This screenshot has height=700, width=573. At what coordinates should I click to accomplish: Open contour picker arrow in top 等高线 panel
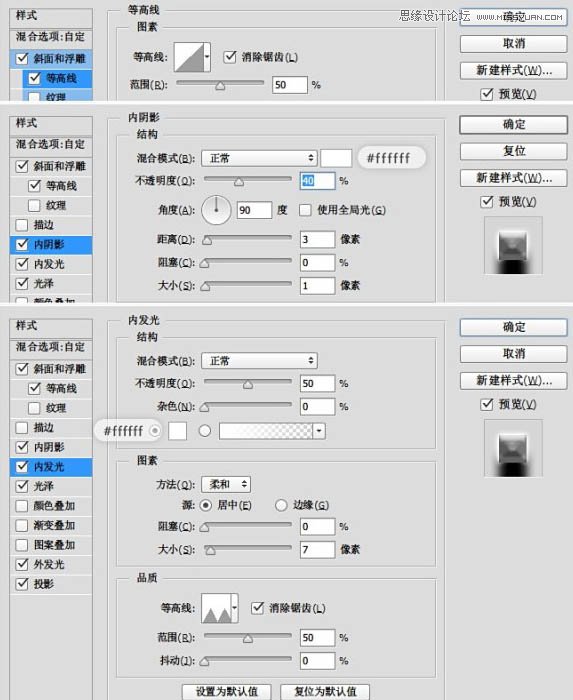[207, 57]
